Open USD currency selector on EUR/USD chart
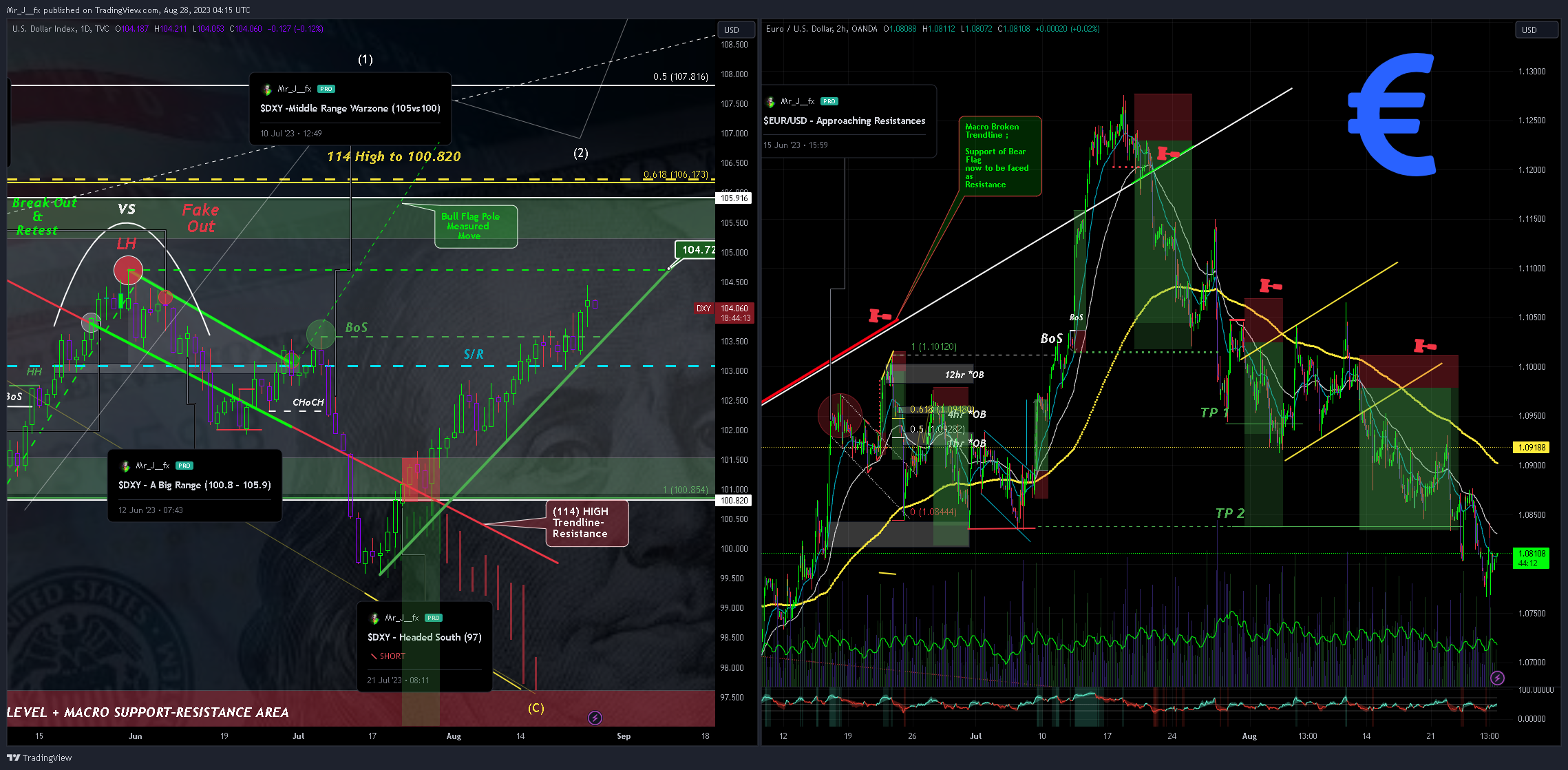This screenshot has width=1568, height=770. [1536, 30]
